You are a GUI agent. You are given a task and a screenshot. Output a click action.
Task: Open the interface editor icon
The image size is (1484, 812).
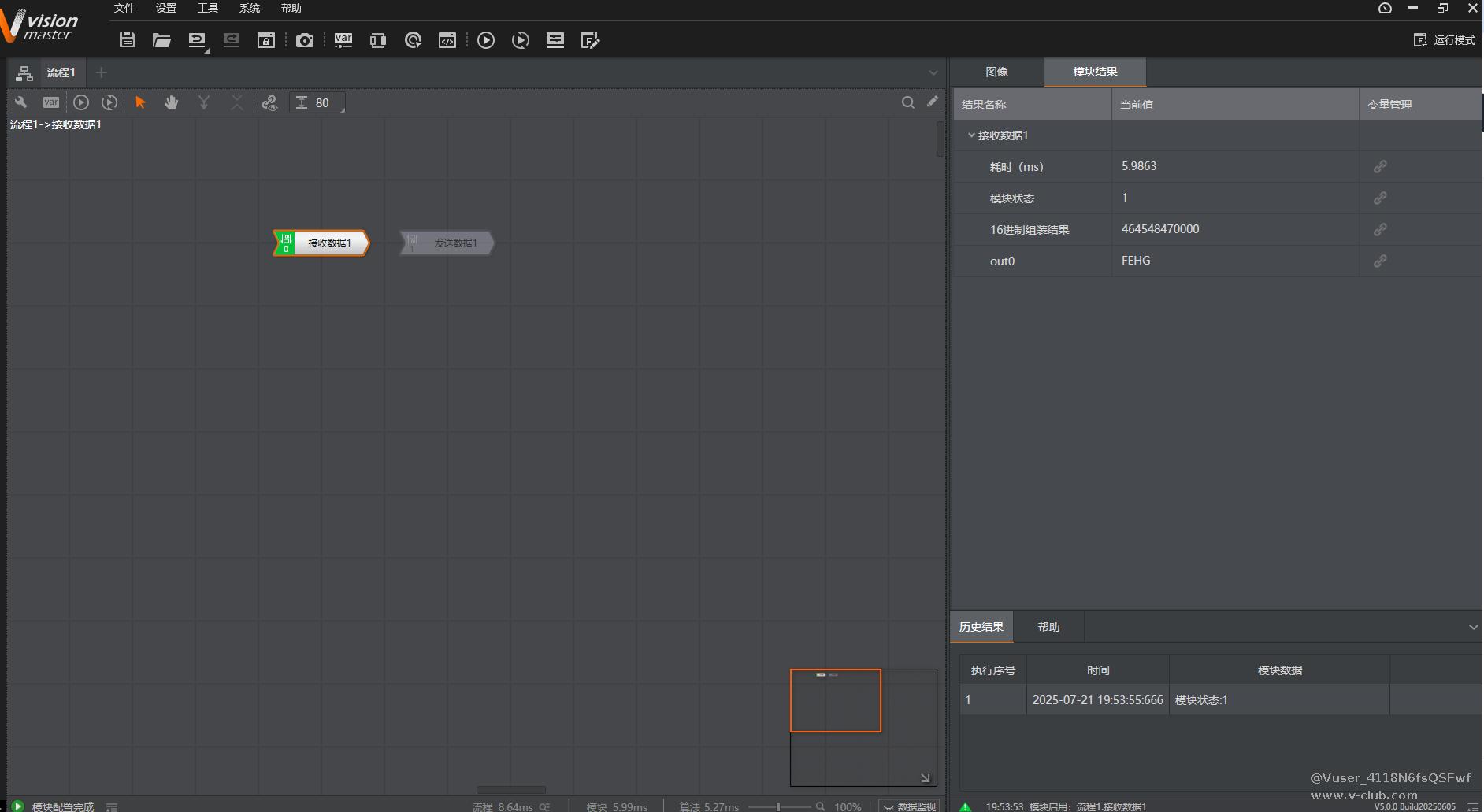(x=590, y=40)
